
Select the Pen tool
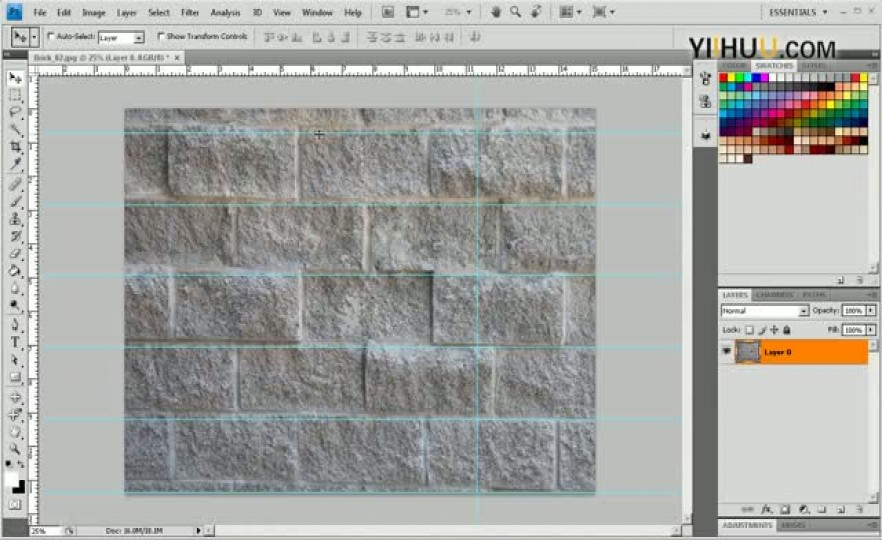pos(15,325)
